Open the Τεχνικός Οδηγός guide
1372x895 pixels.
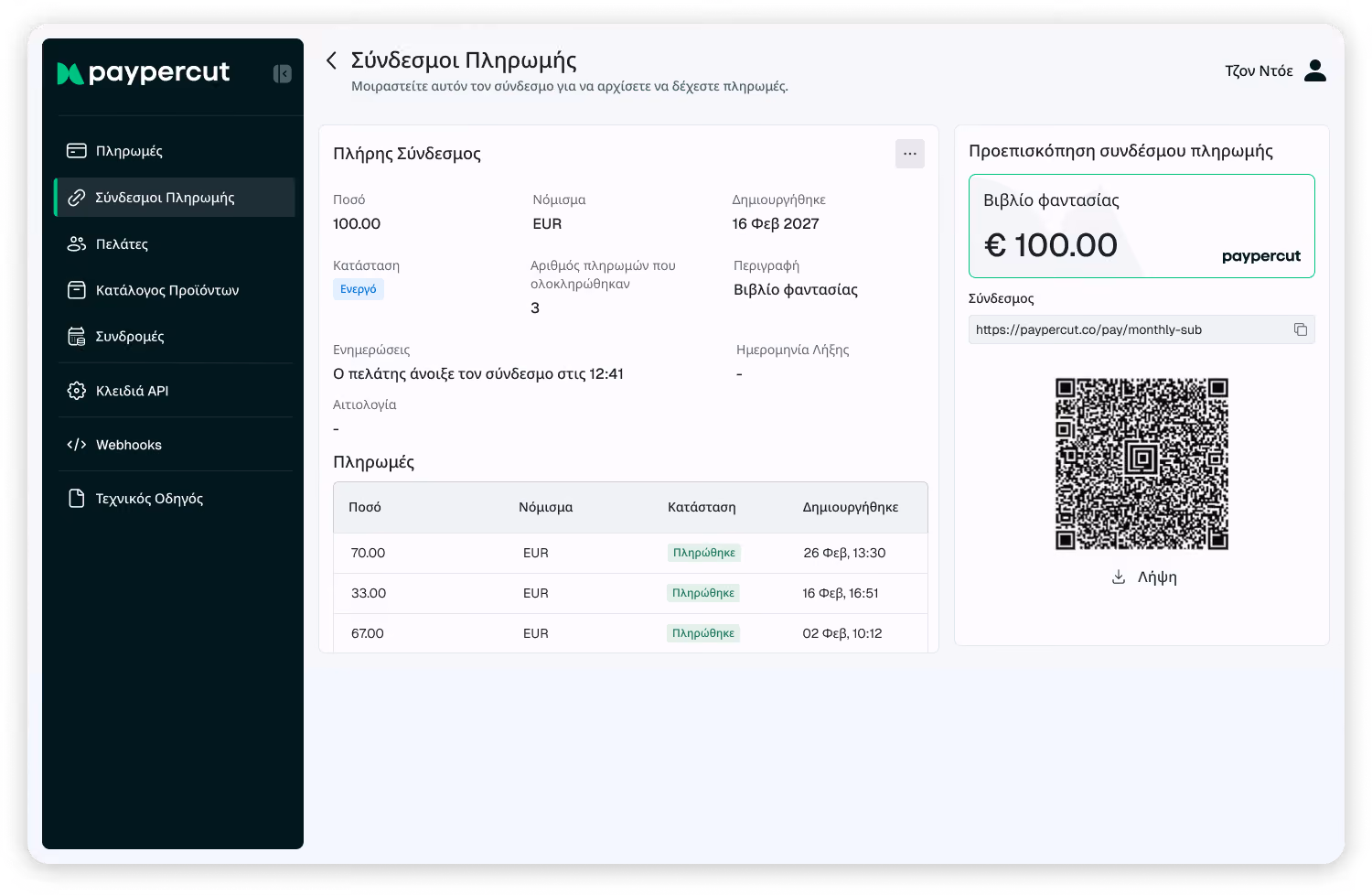pyautogui.click(x=174, y=499)
